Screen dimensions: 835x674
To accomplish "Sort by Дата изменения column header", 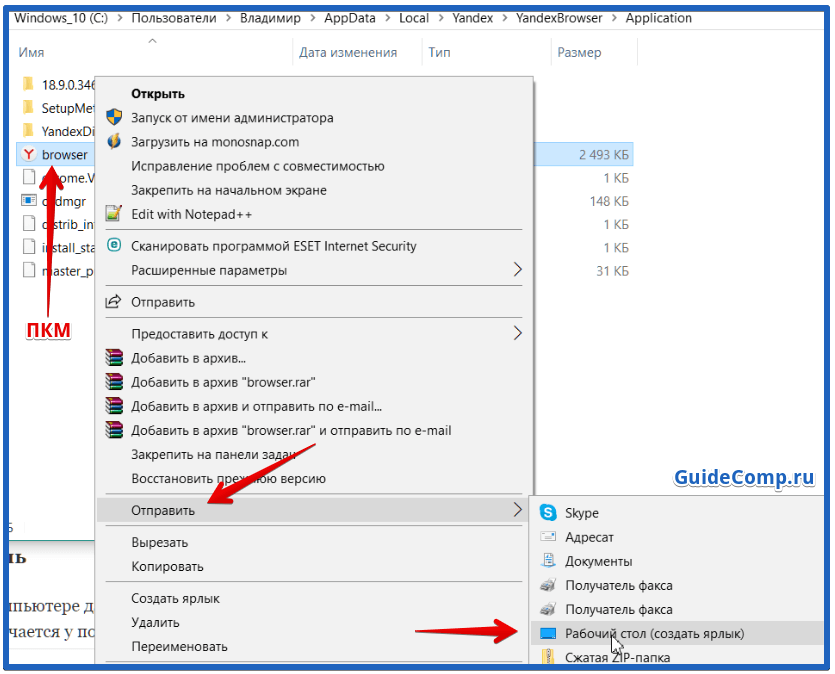I will 348,52.
